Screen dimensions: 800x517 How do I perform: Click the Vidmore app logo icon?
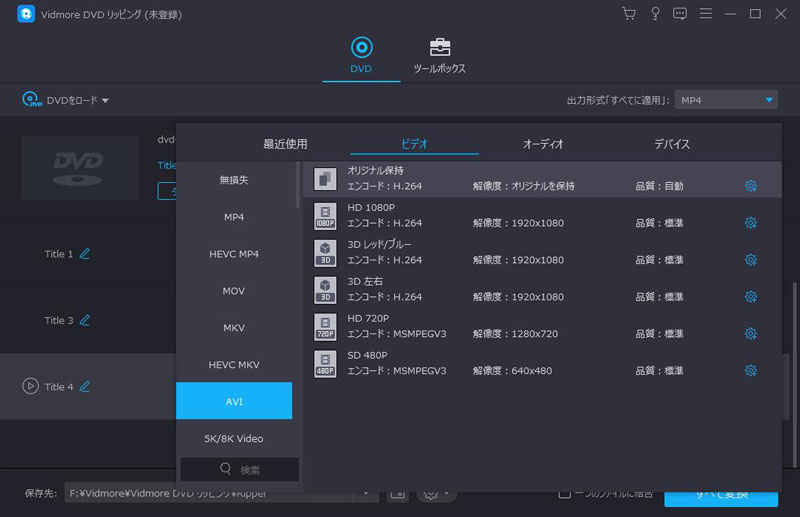click(26, 14)
